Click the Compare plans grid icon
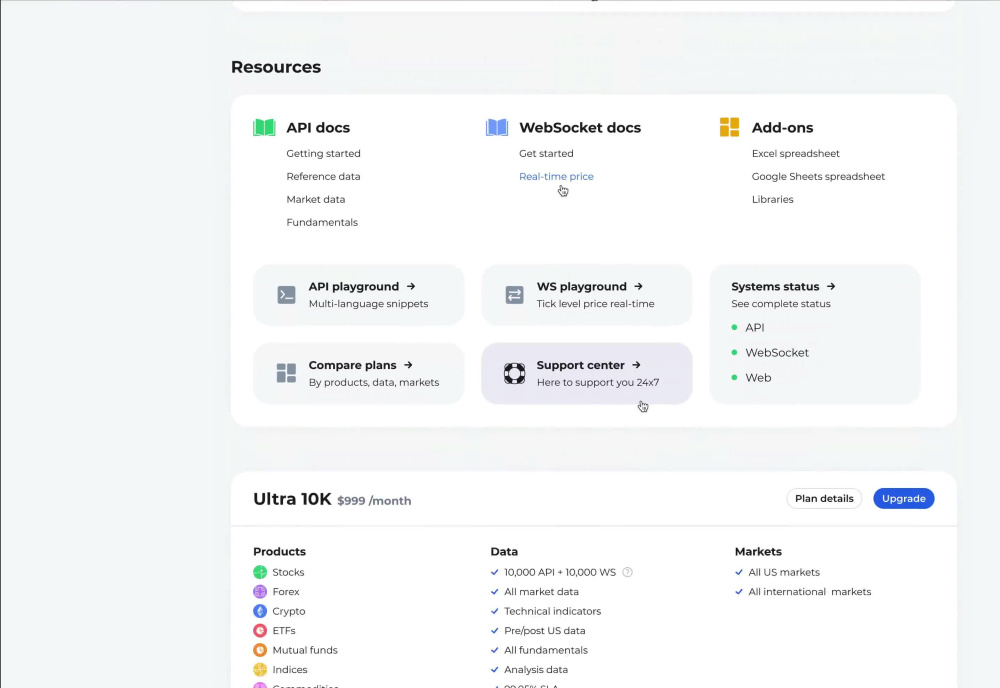 click(x=286, y=373)
